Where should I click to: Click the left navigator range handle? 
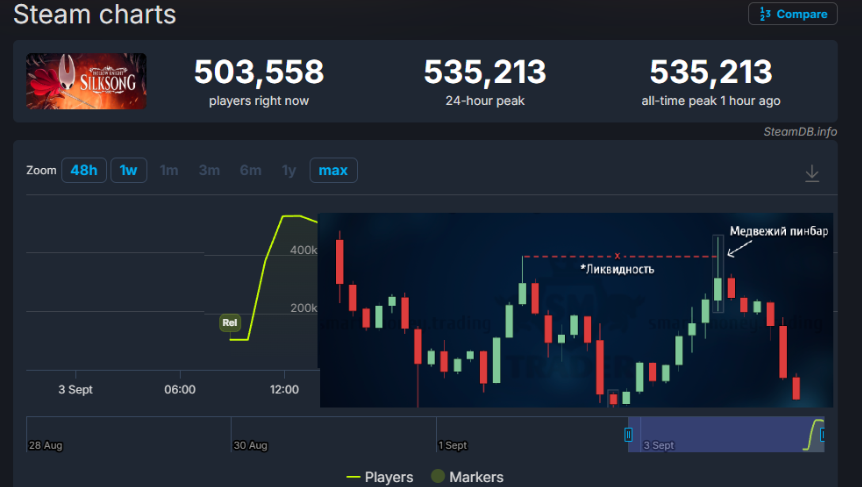628,434
